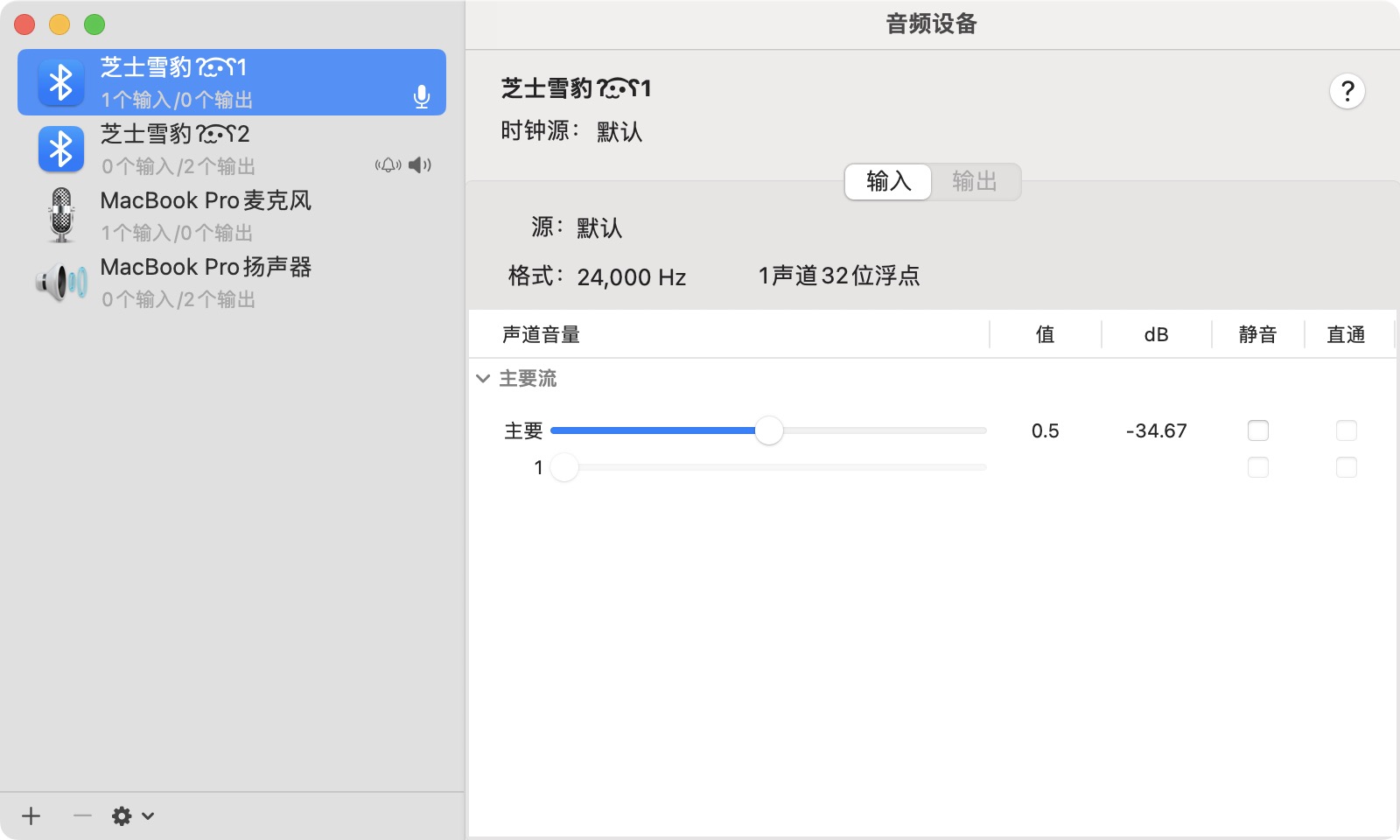This screenshot has width=1400, height=840.
Task: Click the MacBook Pro麦克风 microphone icon
Action: [60, 215]
